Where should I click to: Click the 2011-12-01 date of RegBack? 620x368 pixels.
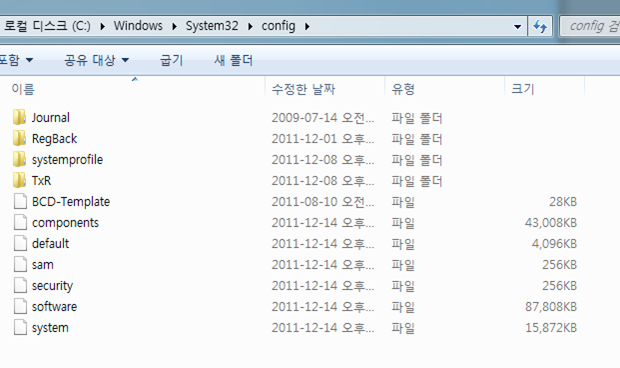323,139
